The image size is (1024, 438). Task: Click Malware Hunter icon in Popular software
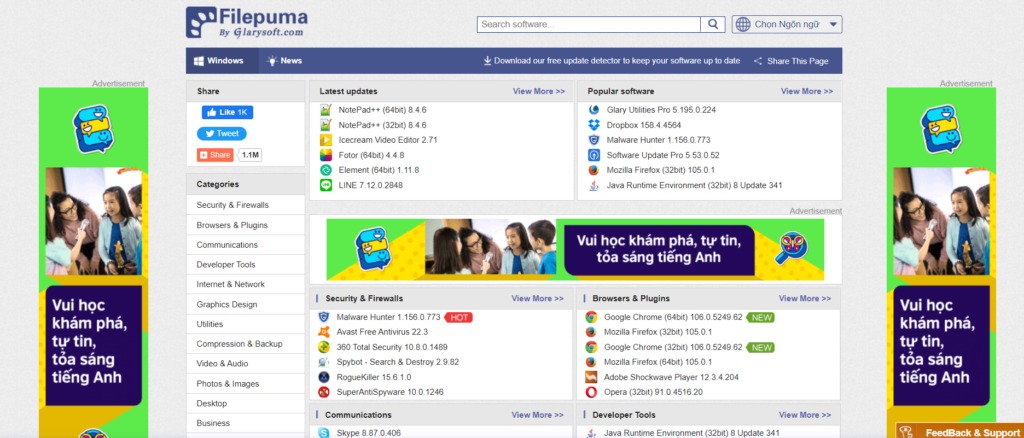594,140
